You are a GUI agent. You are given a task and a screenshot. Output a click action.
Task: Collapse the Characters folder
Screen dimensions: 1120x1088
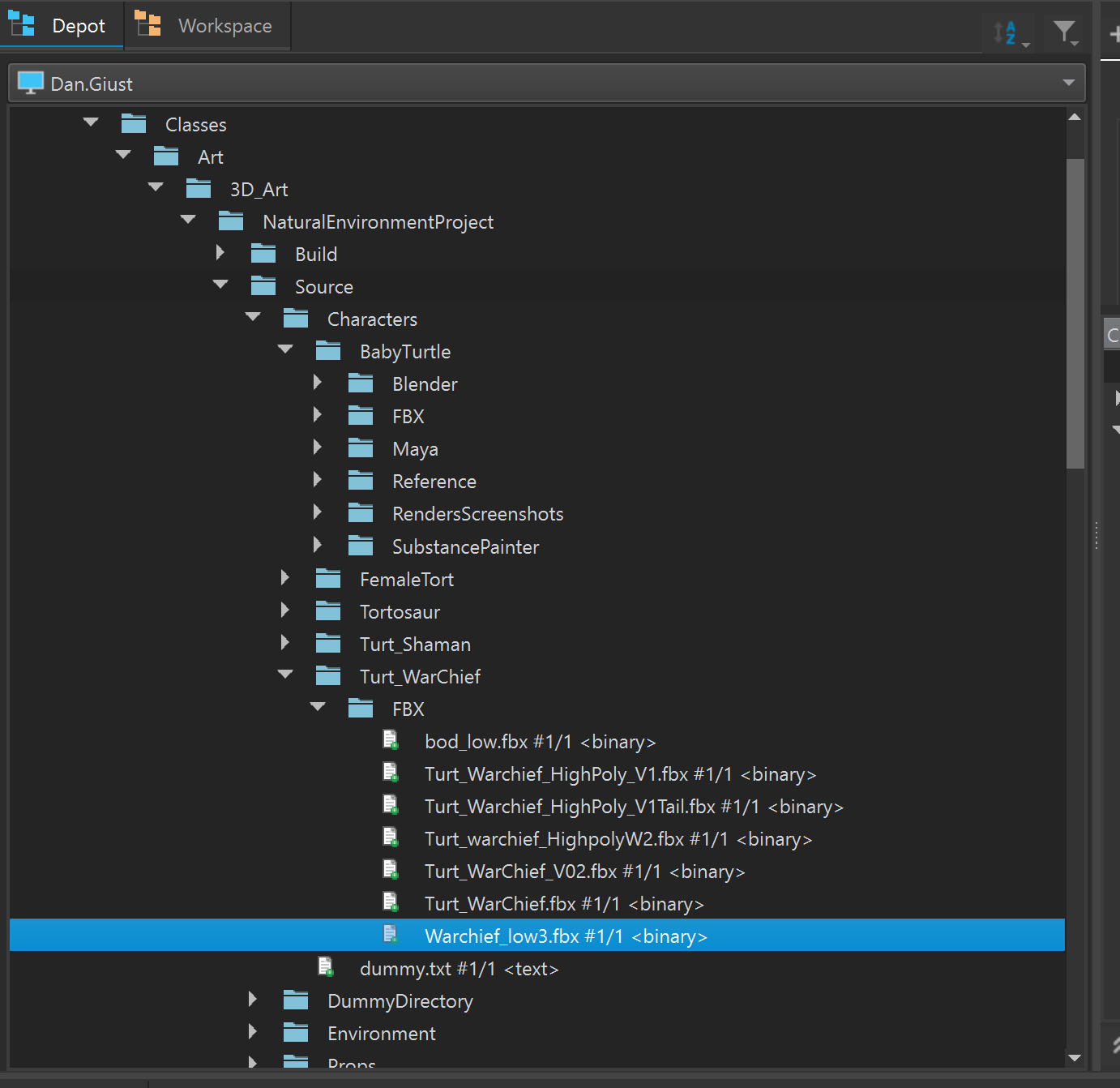pos(253,317)
